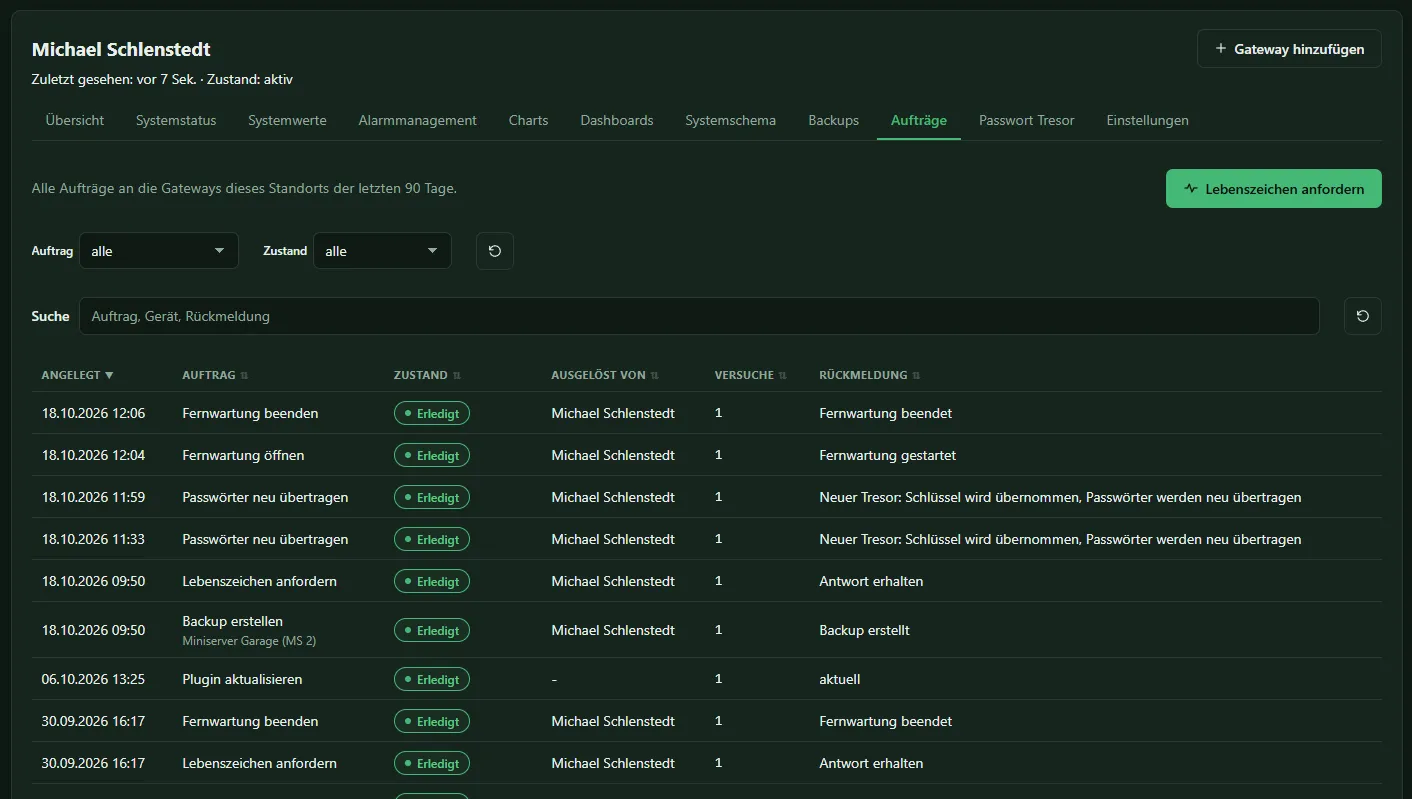Viewport: 1412px width, 799px height.
Task: Open the Backups tab
Action: tap(834, 120)
